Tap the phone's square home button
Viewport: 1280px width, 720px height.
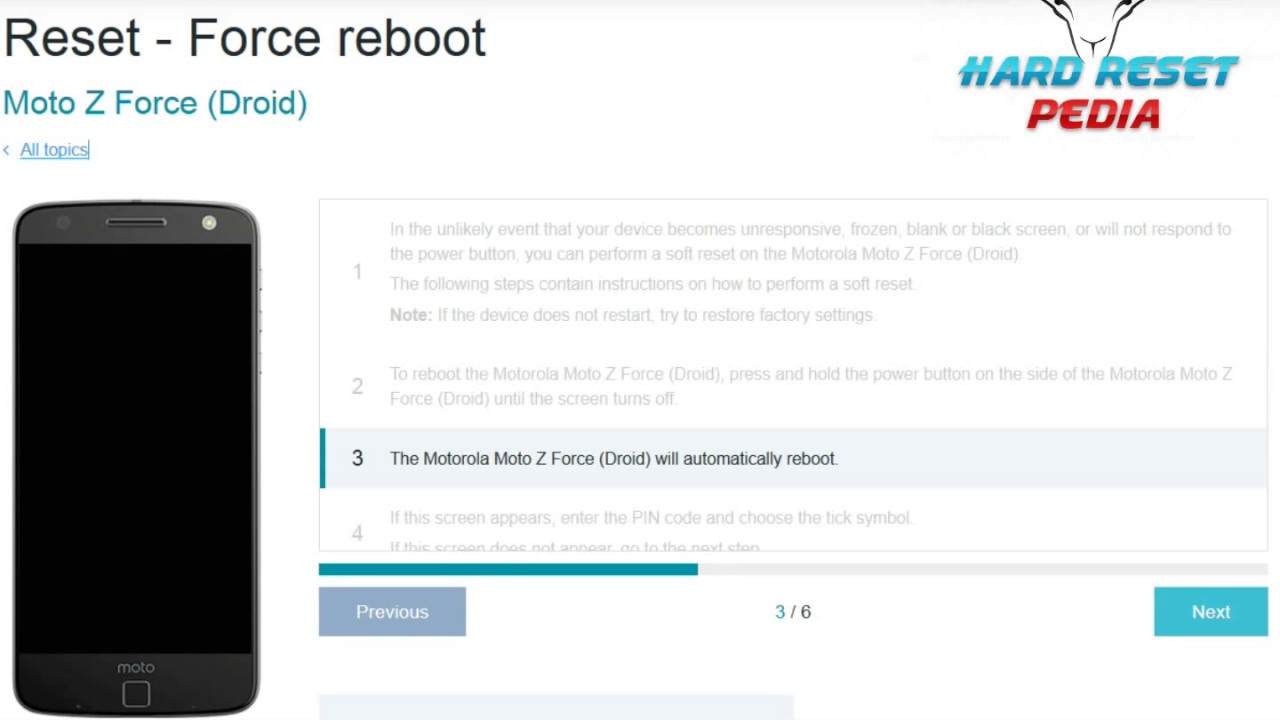(x=136, y=693)
